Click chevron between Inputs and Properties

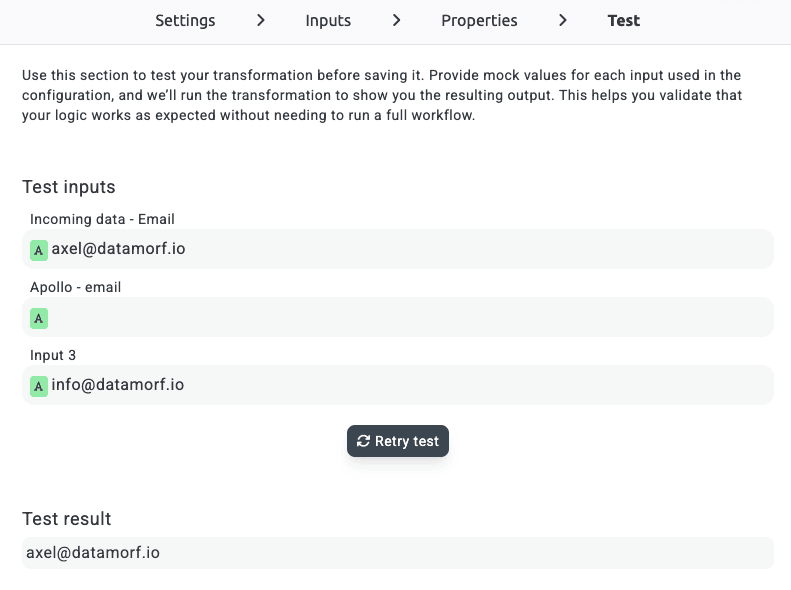click(396, 20)
